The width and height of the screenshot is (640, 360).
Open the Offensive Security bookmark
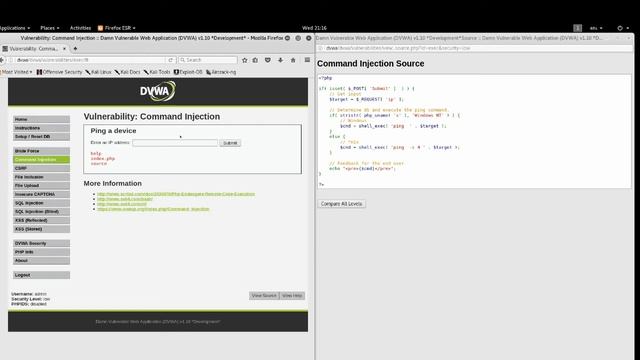coord(59,72)
